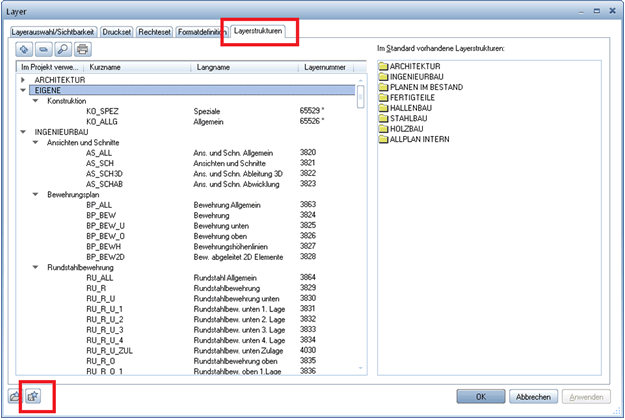Click the scroll-down arrow of layer tree

pos(360,368)
